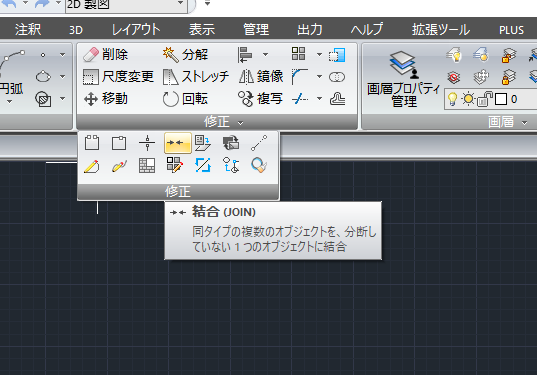Image resolution: width=537 pixels, height=375 pixels.
Task: Click the layer icon with red prohibition sign
Action: 454,77
